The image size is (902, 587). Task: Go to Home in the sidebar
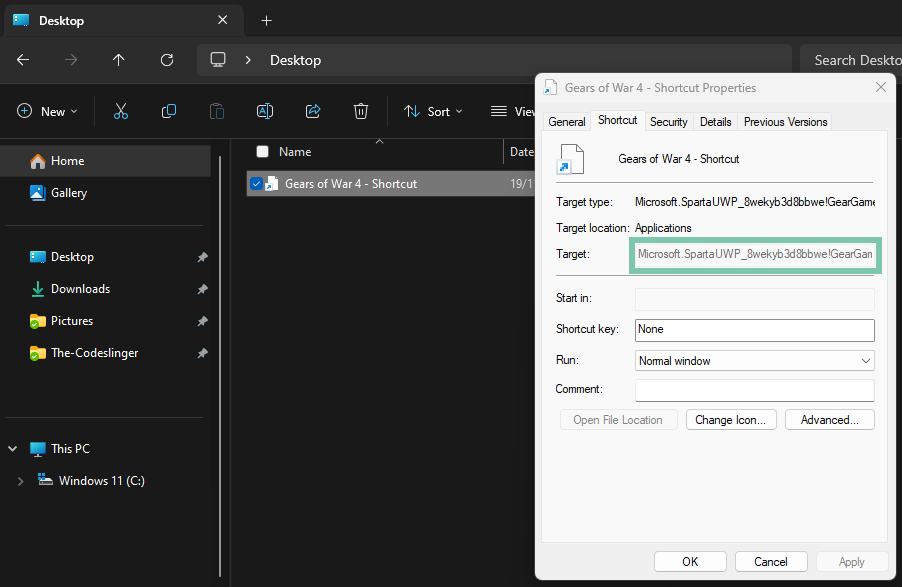click(x=68, y=160)
